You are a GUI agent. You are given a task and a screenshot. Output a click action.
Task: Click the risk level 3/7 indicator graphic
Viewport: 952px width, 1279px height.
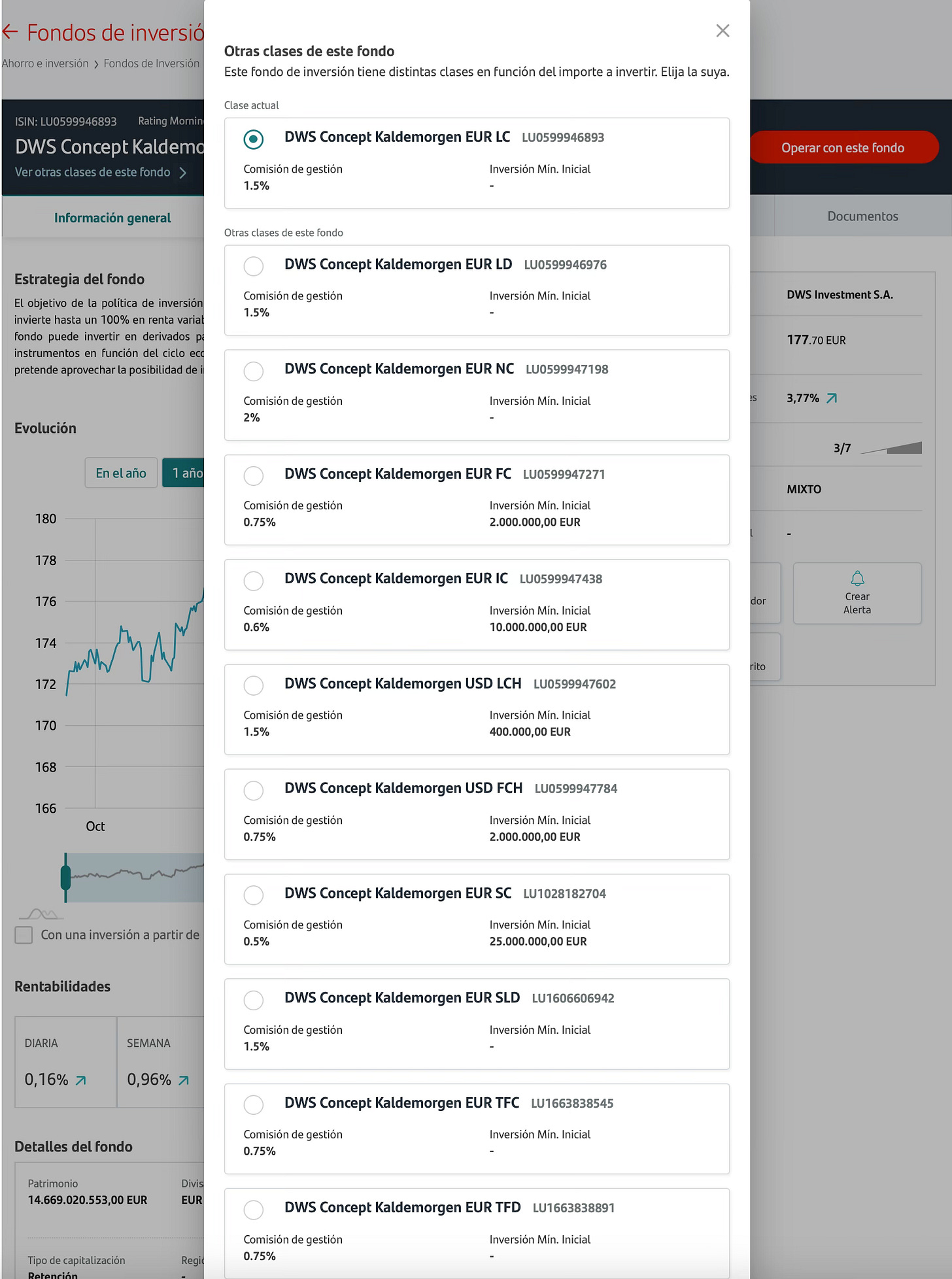tap(891, 448)
